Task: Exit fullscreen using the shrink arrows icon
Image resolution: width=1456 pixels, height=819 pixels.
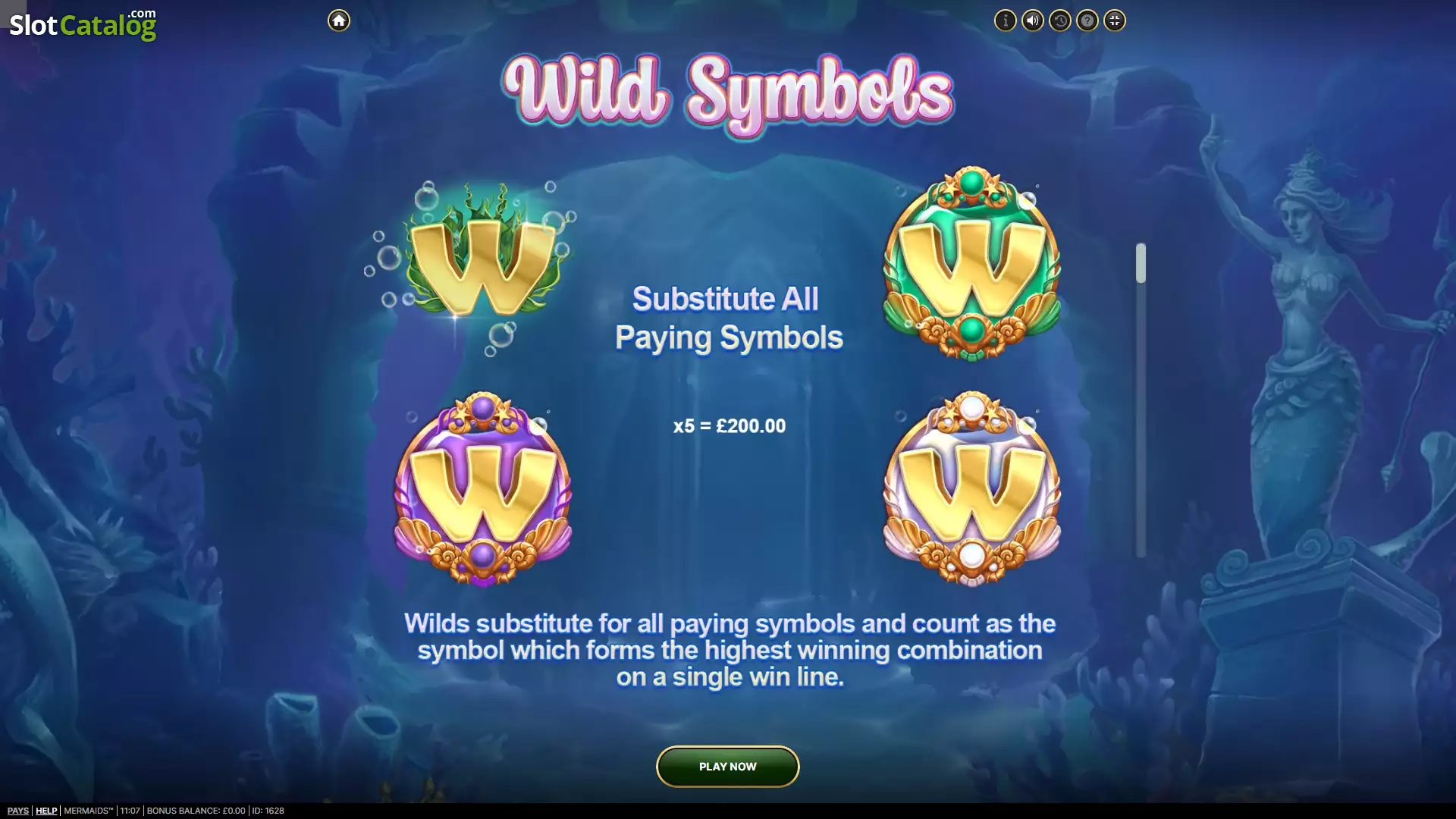Action: [x=1115, y=20]
